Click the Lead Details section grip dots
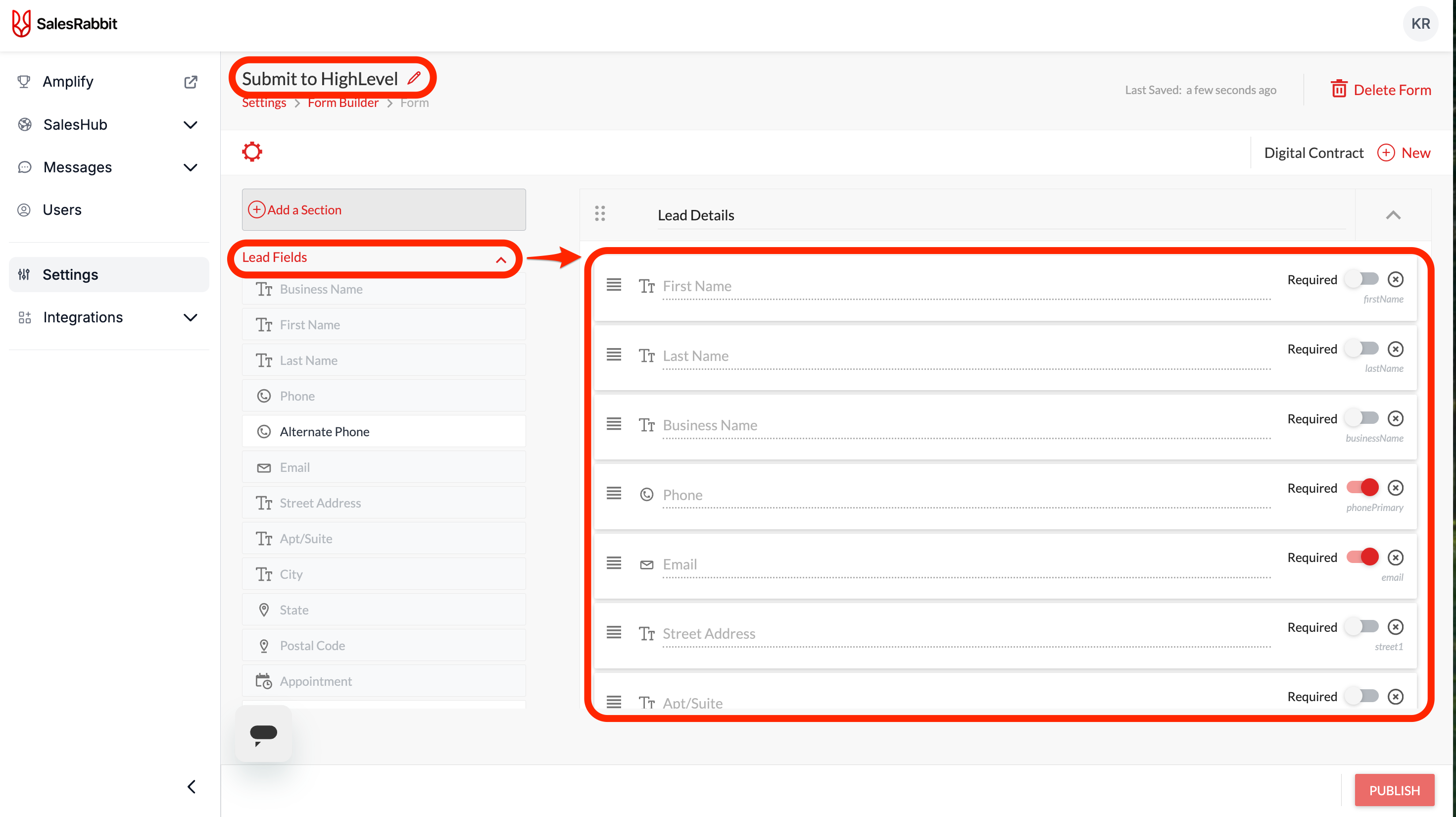Image resolution: width=1456 pixels, height=817 pixels. click(x=600, y=214)
